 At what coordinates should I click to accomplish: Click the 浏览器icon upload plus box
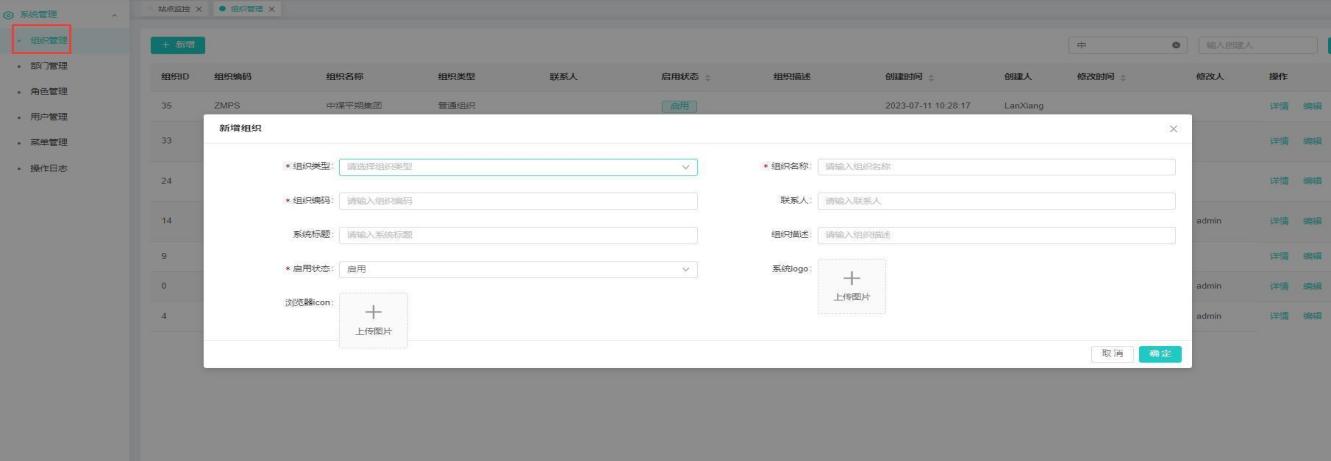coord(374,320)
